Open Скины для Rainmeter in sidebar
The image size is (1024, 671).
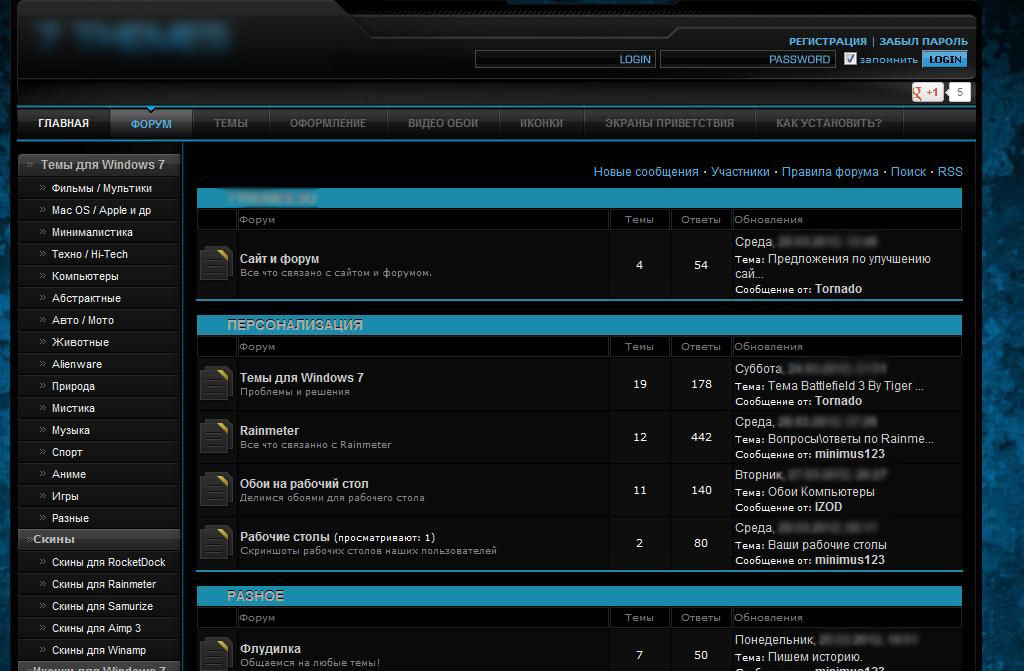tap(104, 585)
